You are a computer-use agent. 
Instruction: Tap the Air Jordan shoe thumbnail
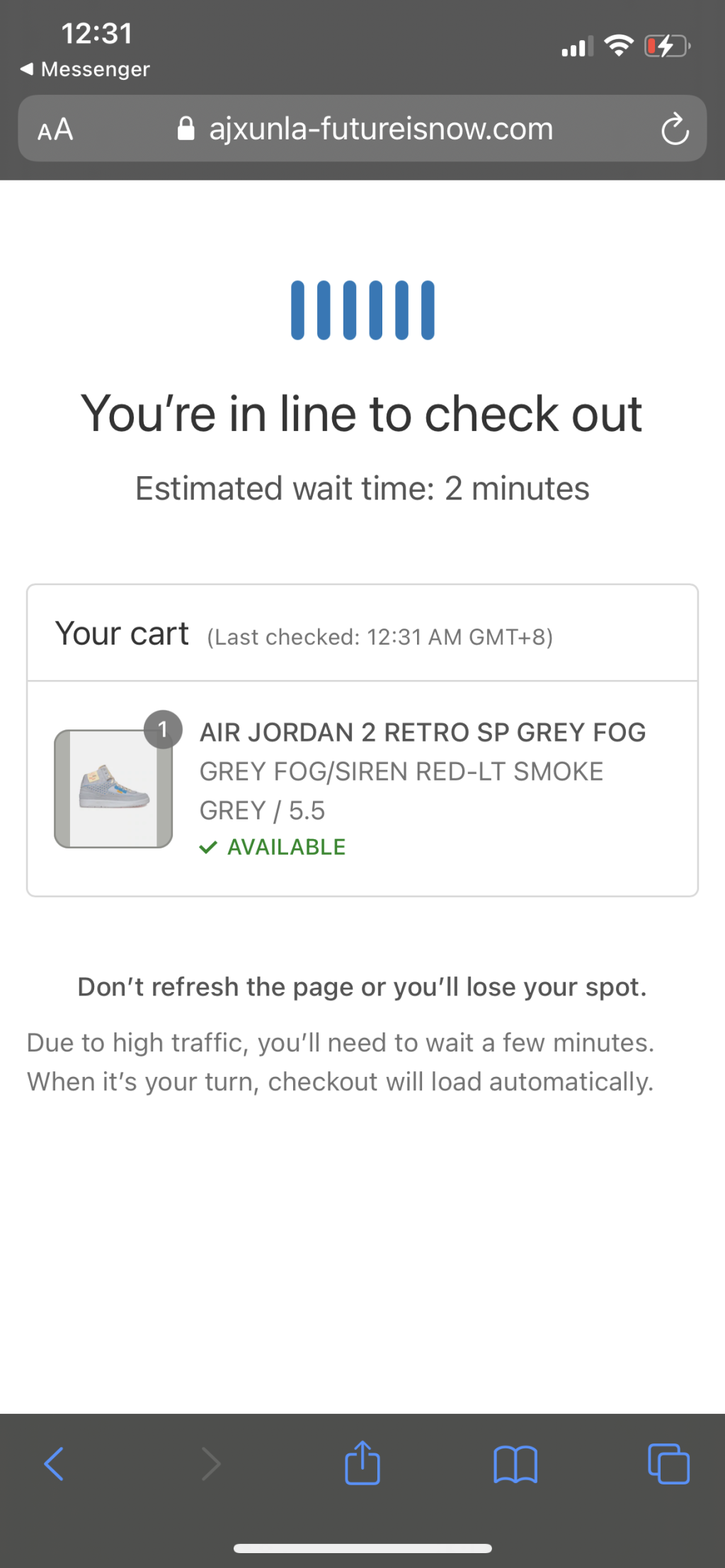(x=113, y=788)
